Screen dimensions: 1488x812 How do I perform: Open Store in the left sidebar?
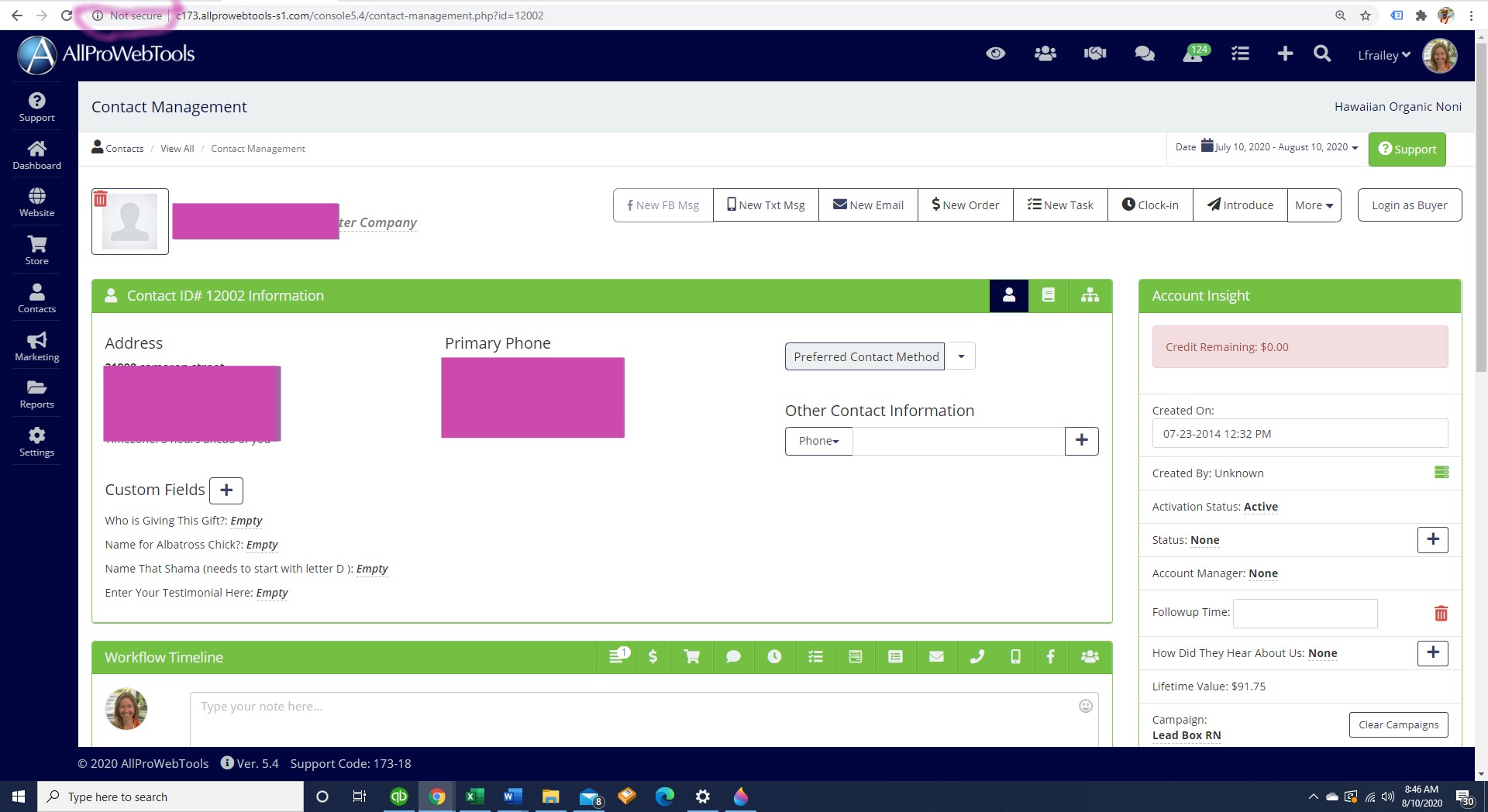[x=36, y=250]
